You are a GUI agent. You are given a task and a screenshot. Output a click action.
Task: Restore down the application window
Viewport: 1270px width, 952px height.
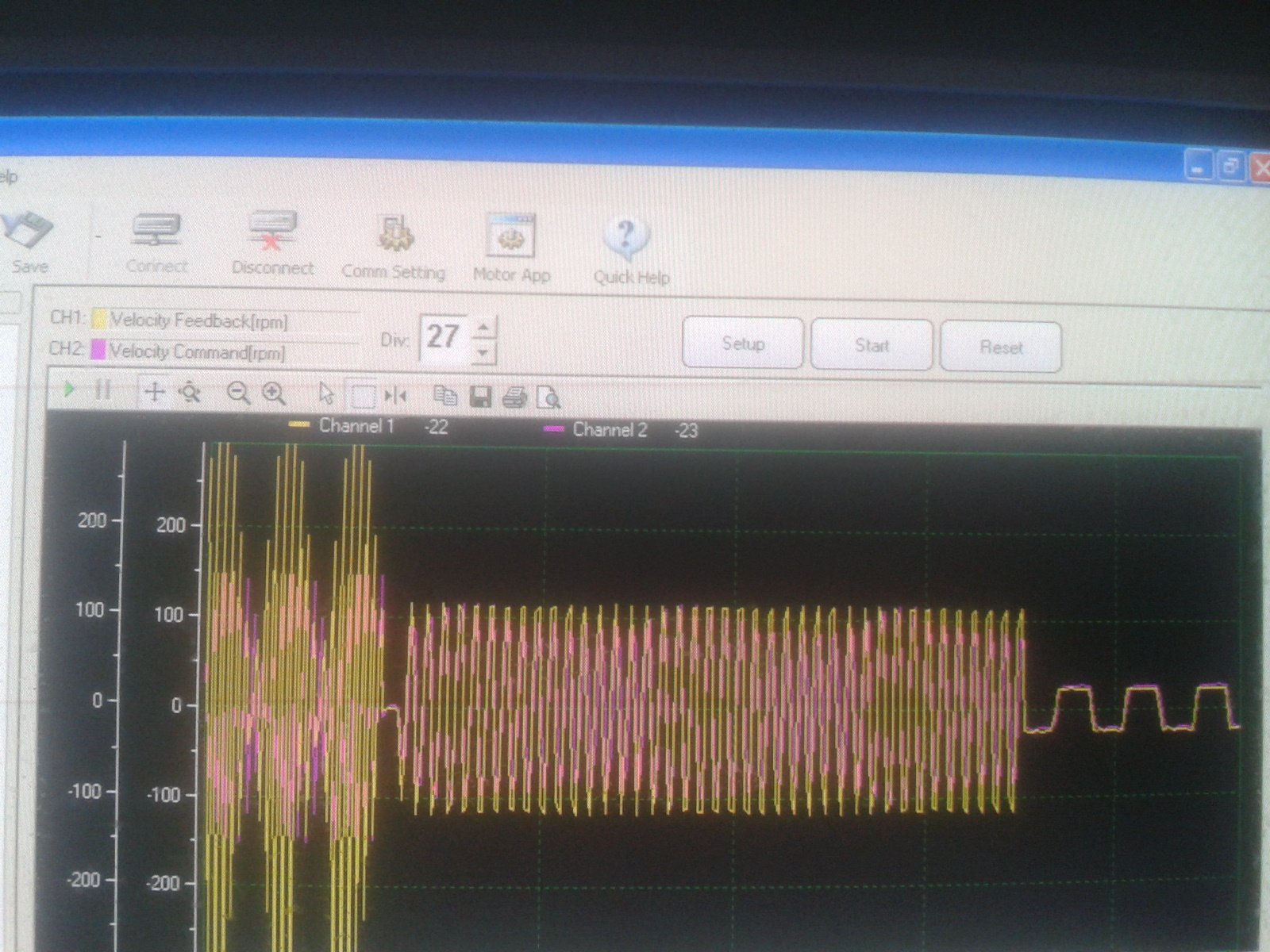[1231, 167]
